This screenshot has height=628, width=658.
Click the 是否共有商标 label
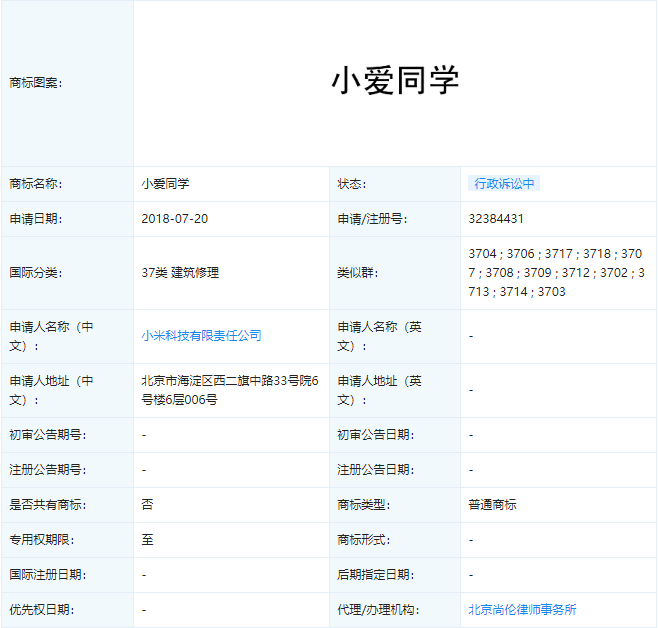coord(48,505)
